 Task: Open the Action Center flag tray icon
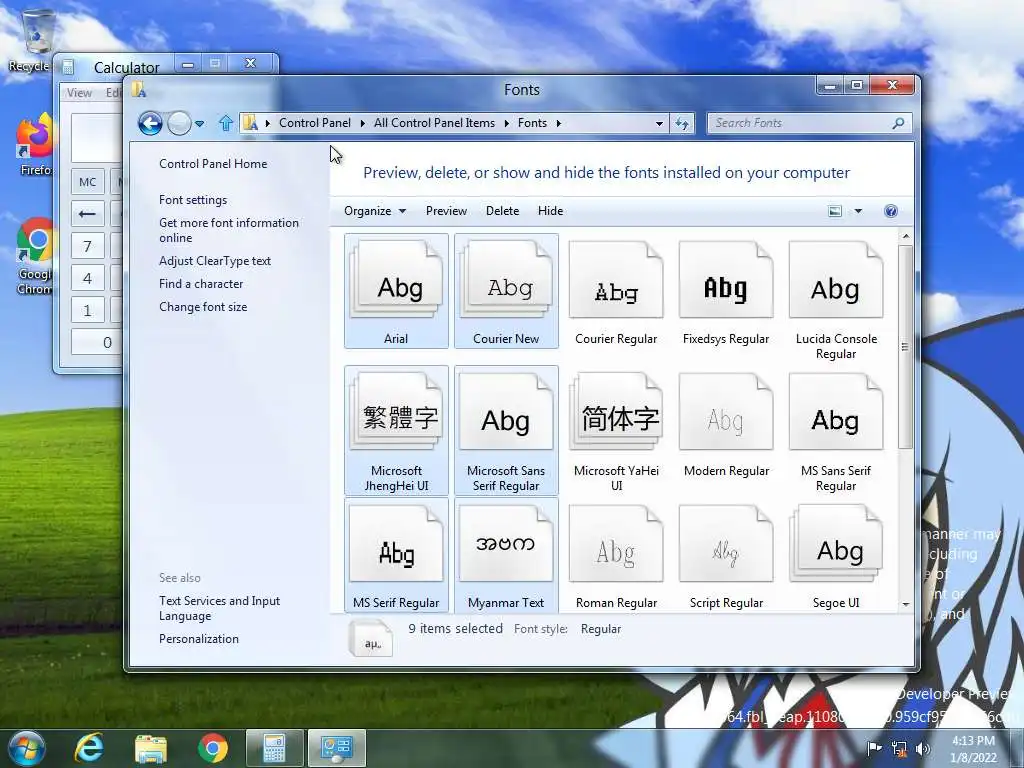[874, 748]
